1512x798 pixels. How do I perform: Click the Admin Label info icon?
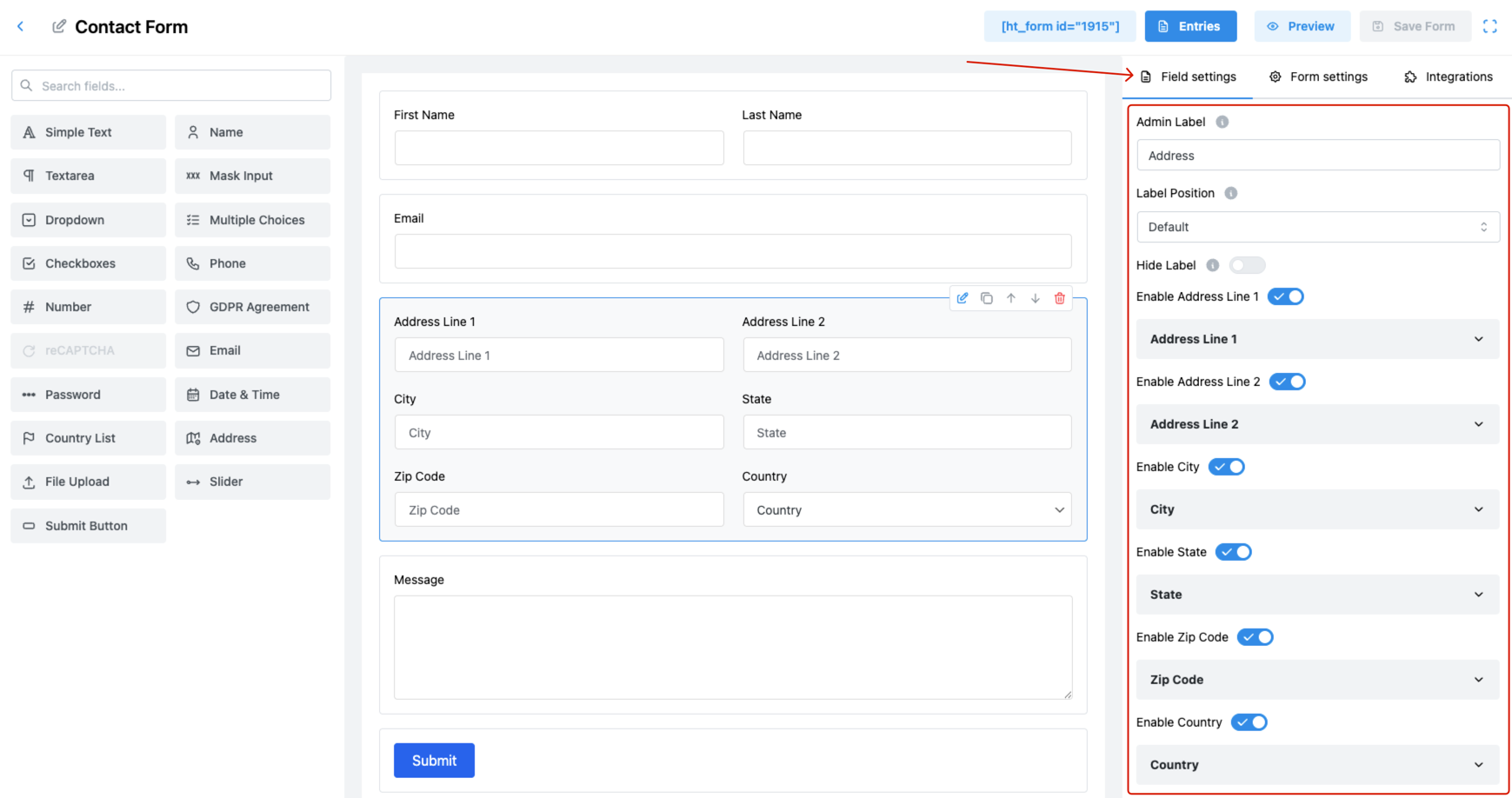point(1222,122)
